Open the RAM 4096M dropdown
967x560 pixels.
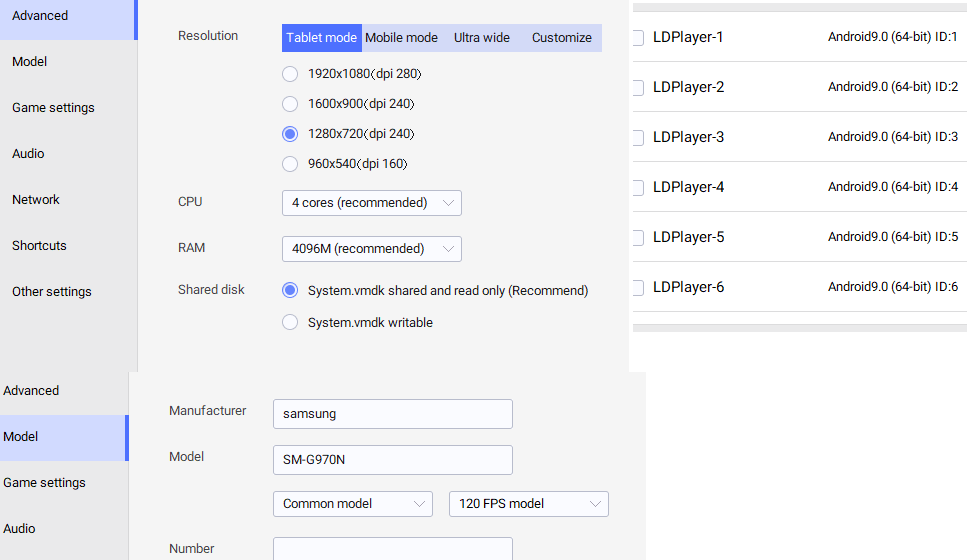[372, 249]
